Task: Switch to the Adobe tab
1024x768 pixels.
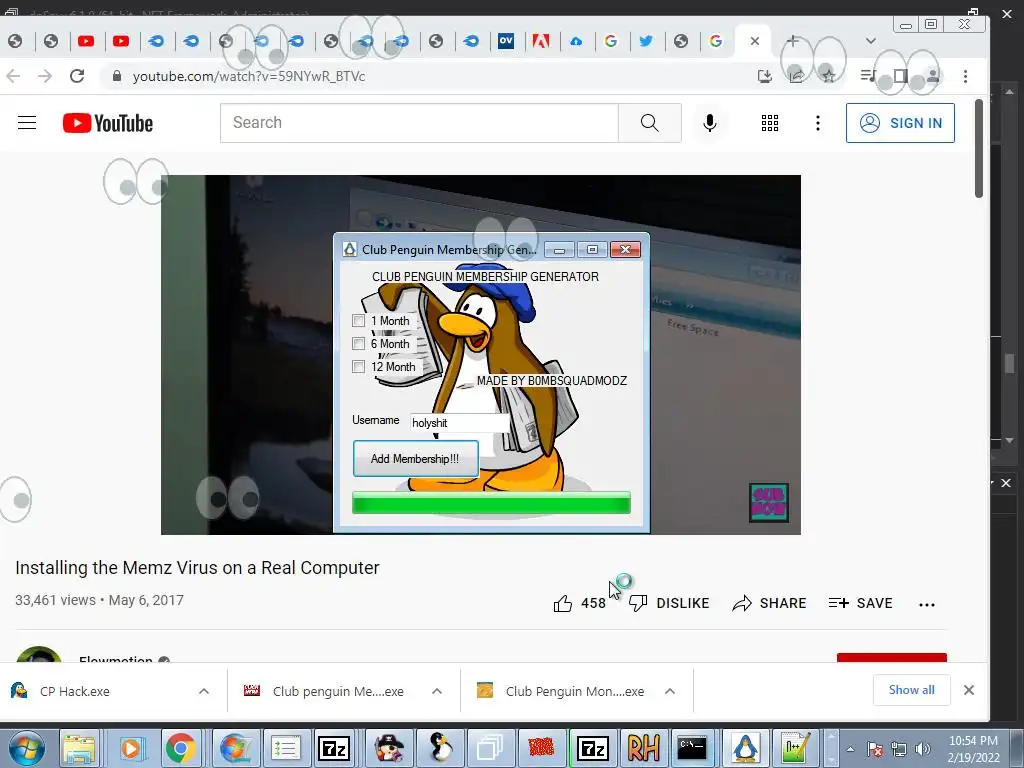Action: click(x=541, y=41)
